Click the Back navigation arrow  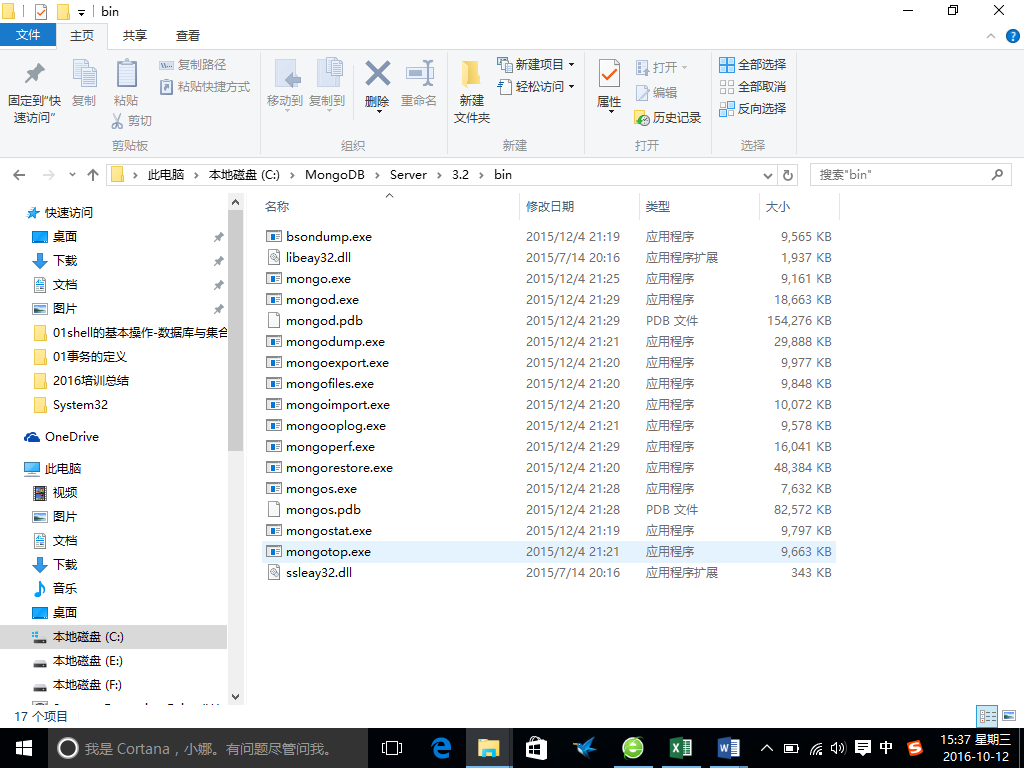coord(20,175)
